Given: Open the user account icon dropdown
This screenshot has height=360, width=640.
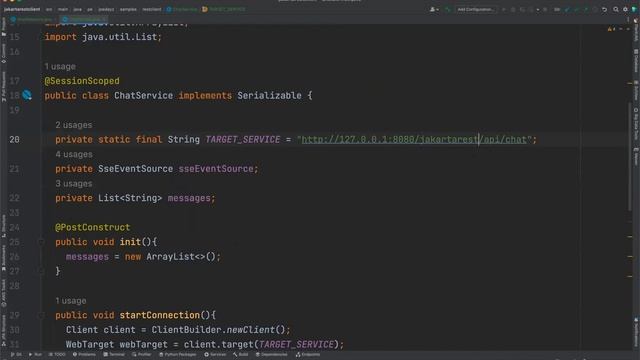Looking at the screenshot, I should tap(434, 9).
